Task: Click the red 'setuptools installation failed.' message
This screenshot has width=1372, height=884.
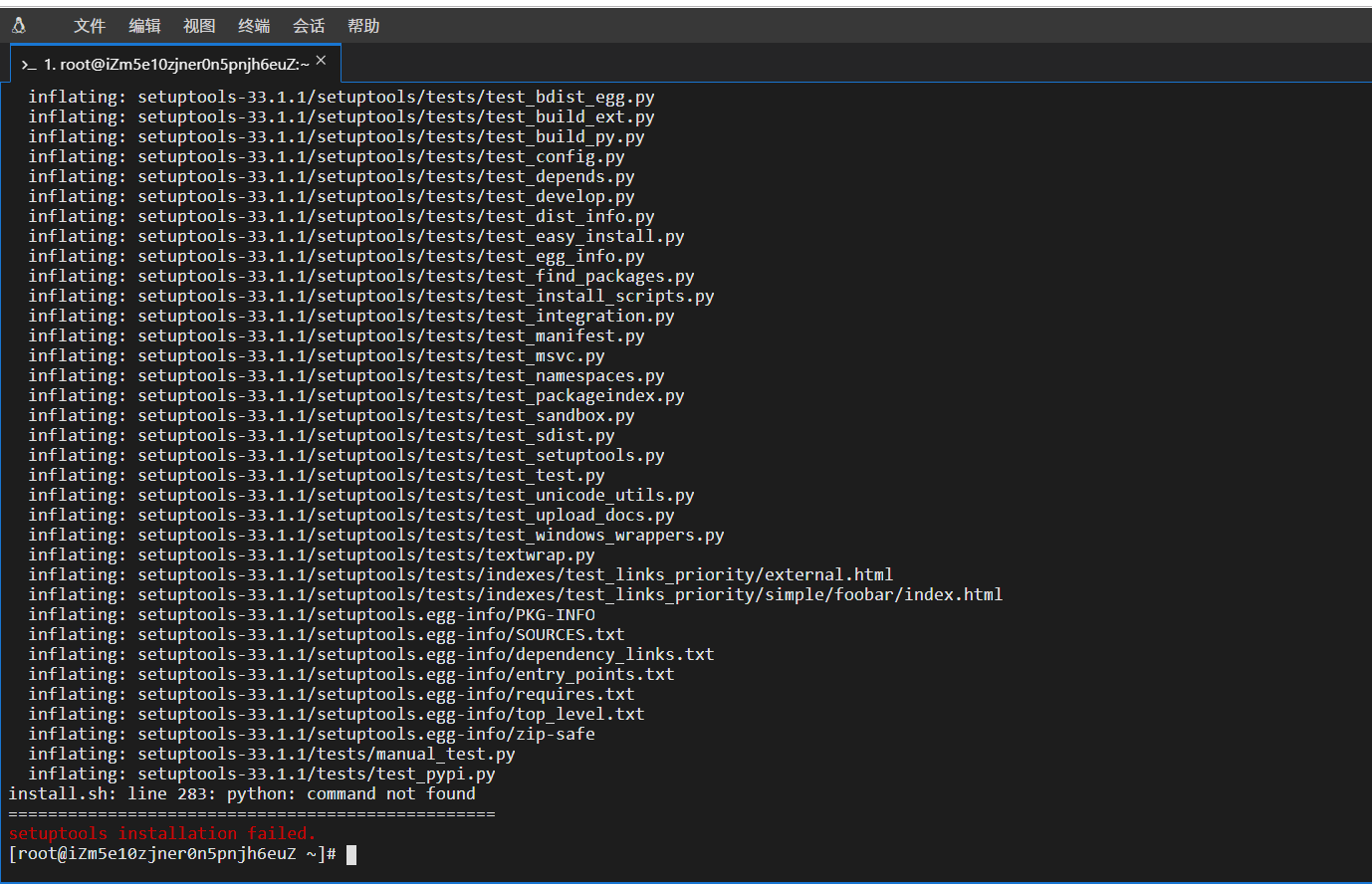Action: point(161,834)
